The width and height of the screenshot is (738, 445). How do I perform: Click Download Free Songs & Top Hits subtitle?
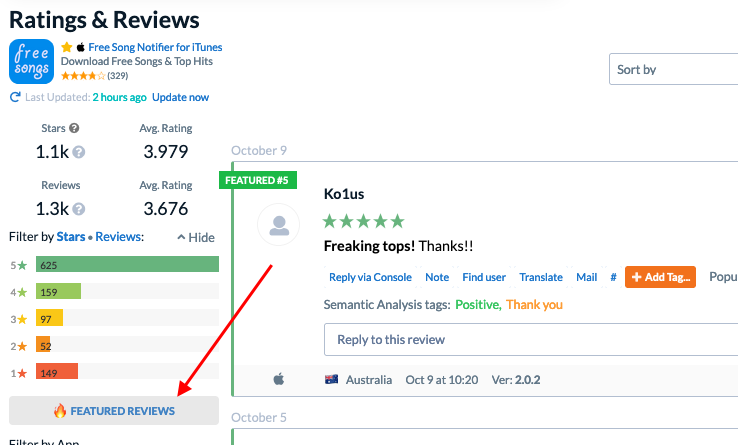136,61
